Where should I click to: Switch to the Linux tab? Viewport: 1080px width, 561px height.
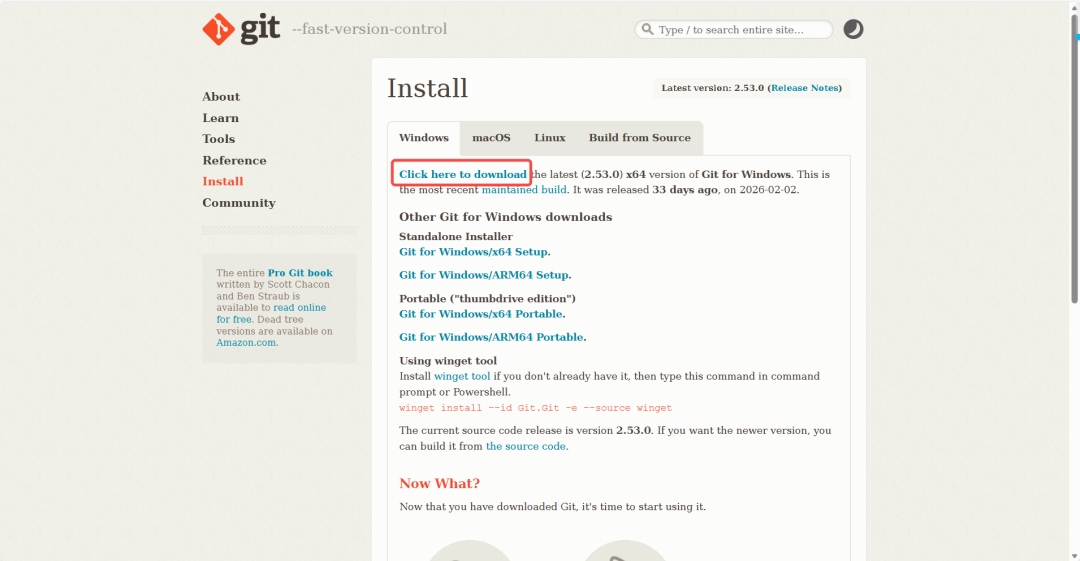[x=550, y=138]
